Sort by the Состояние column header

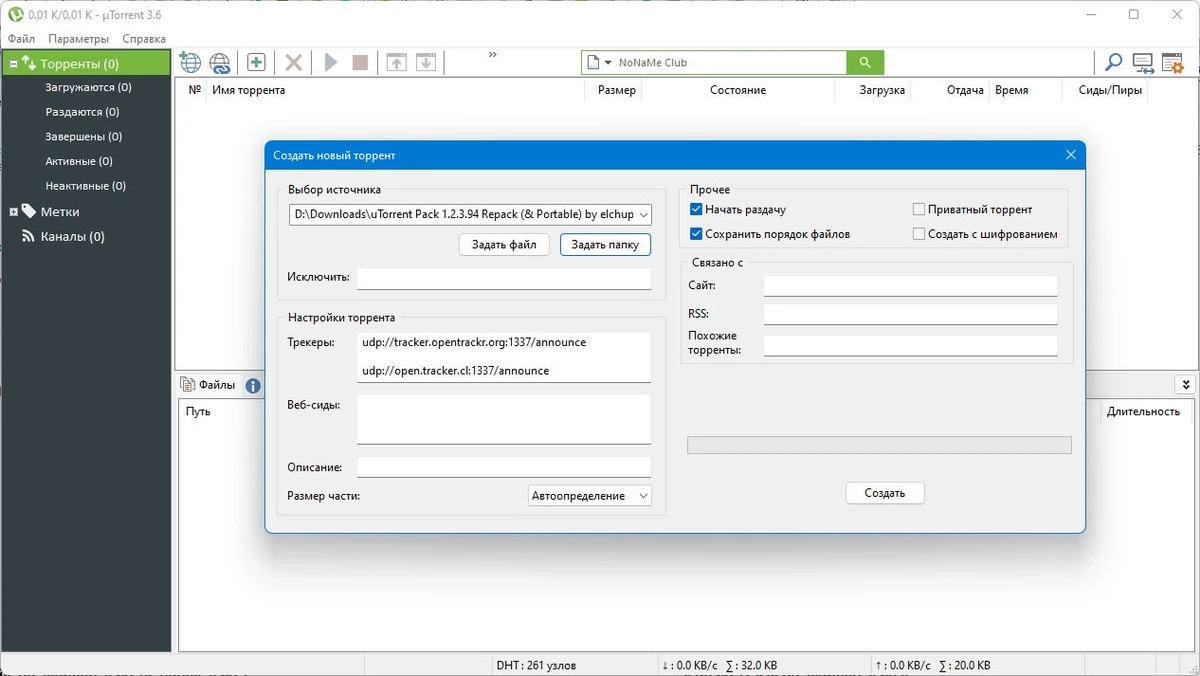738,90
